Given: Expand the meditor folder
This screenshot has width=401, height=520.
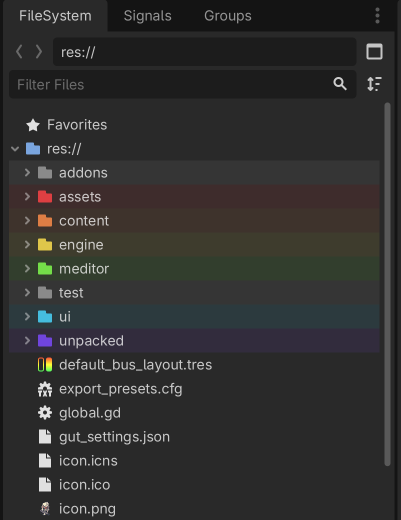Looking at the screenshot, I should [x=27, y=269].
